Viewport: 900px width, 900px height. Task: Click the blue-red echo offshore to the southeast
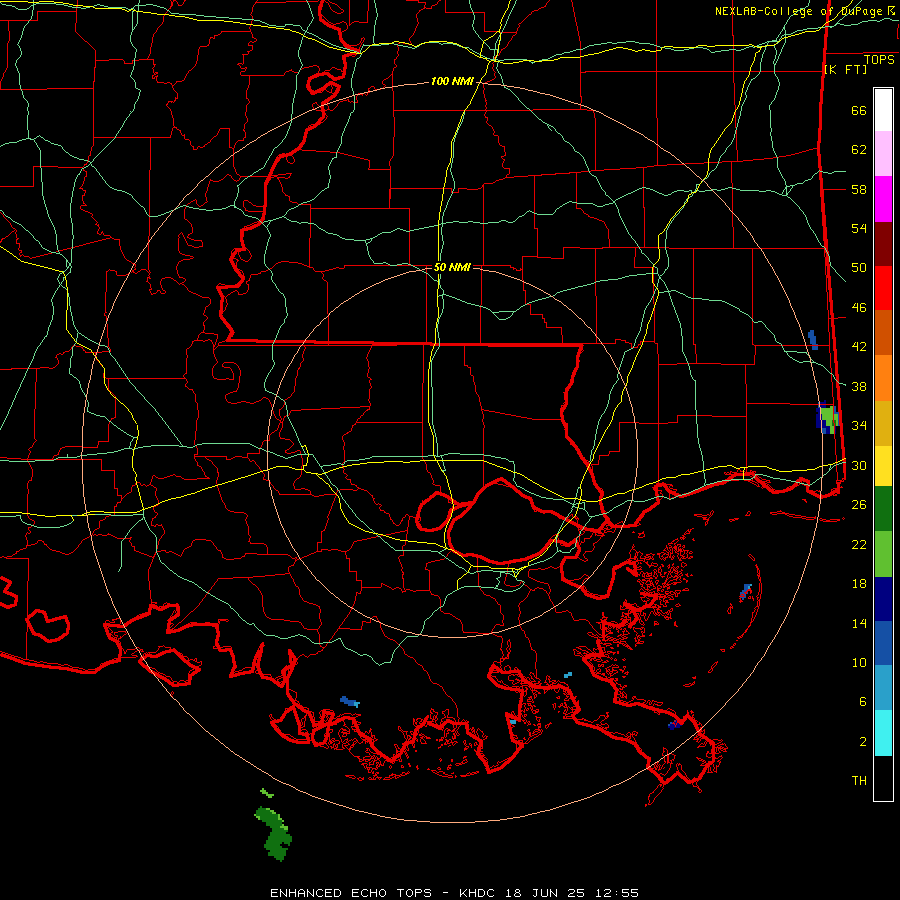coord(745,592)
